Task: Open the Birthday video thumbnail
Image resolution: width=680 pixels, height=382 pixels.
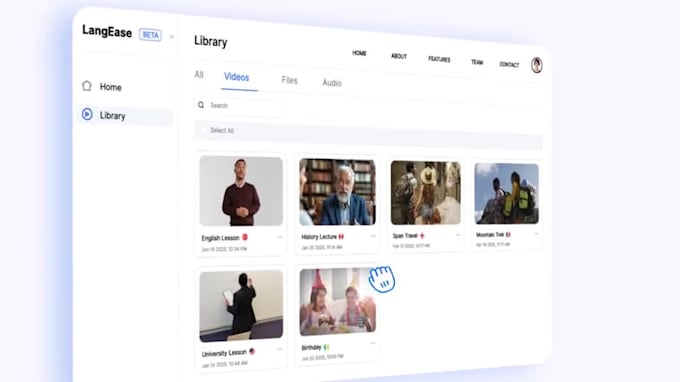Action: click(337, 302)
